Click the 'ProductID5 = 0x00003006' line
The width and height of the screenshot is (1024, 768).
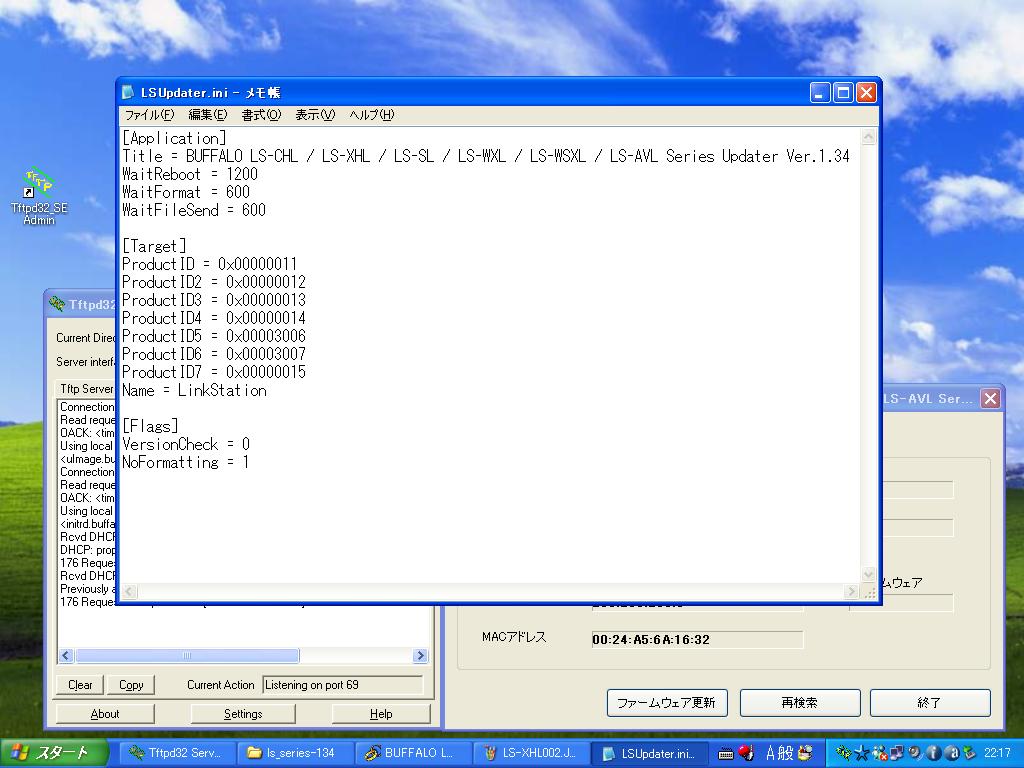(x=214, y=336)
